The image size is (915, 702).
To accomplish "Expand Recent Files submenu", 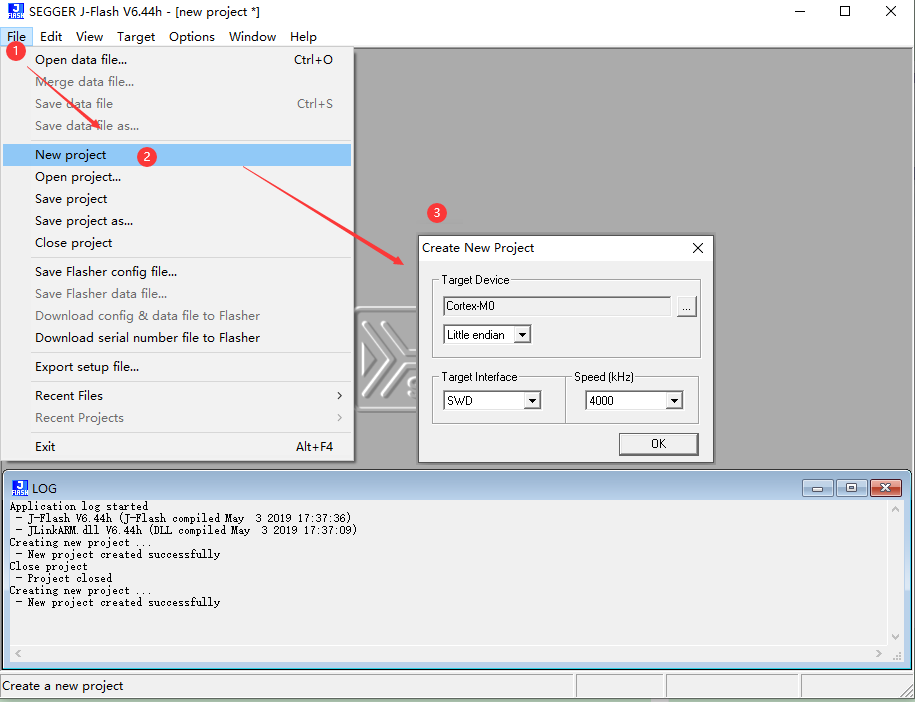I will tap(177, 396).
